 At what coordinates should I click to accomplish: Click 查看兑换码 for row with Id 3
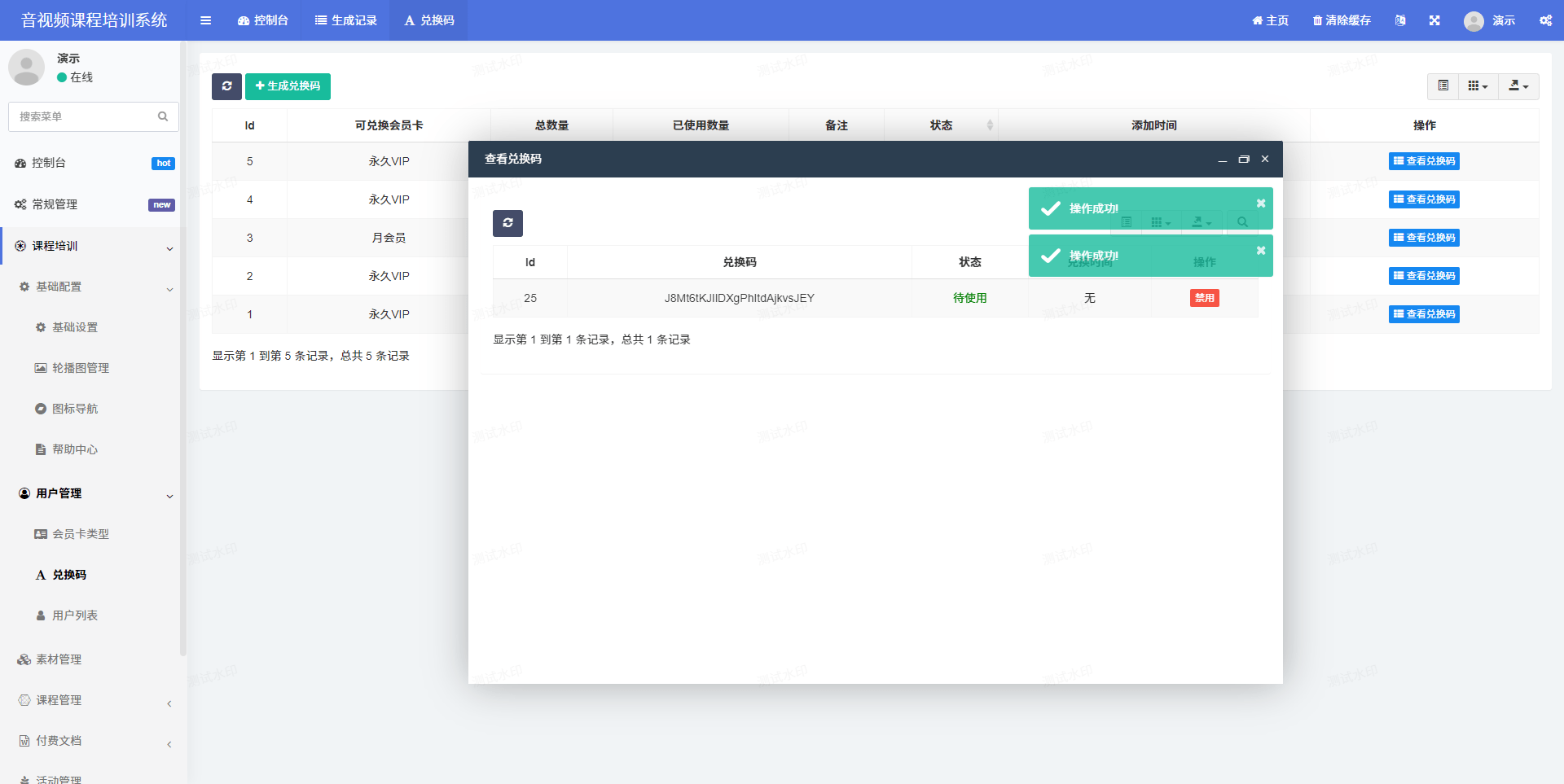pyautogui.click(x=1424, y=238)
